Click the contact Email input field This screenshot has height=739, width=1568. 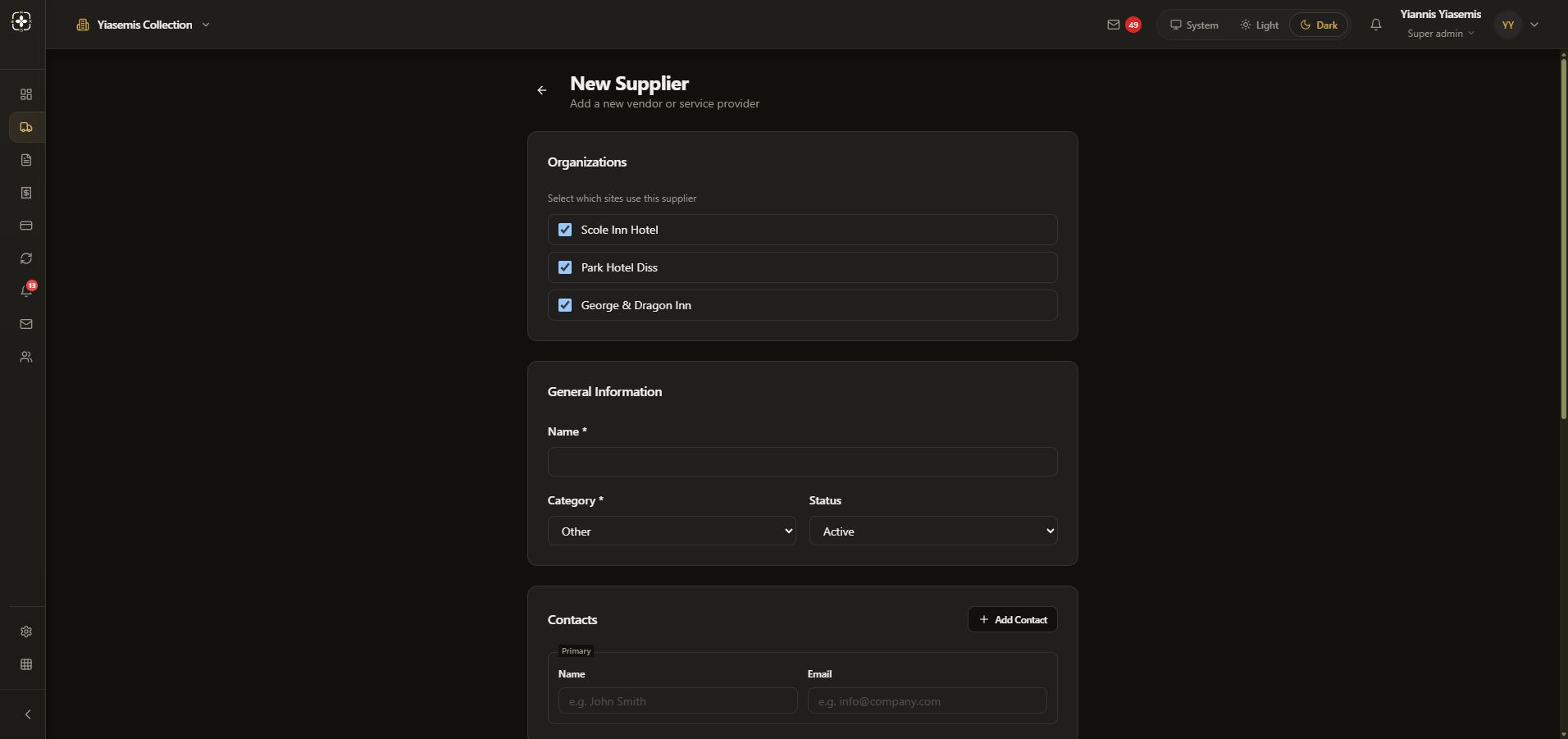tap(928, 700)
